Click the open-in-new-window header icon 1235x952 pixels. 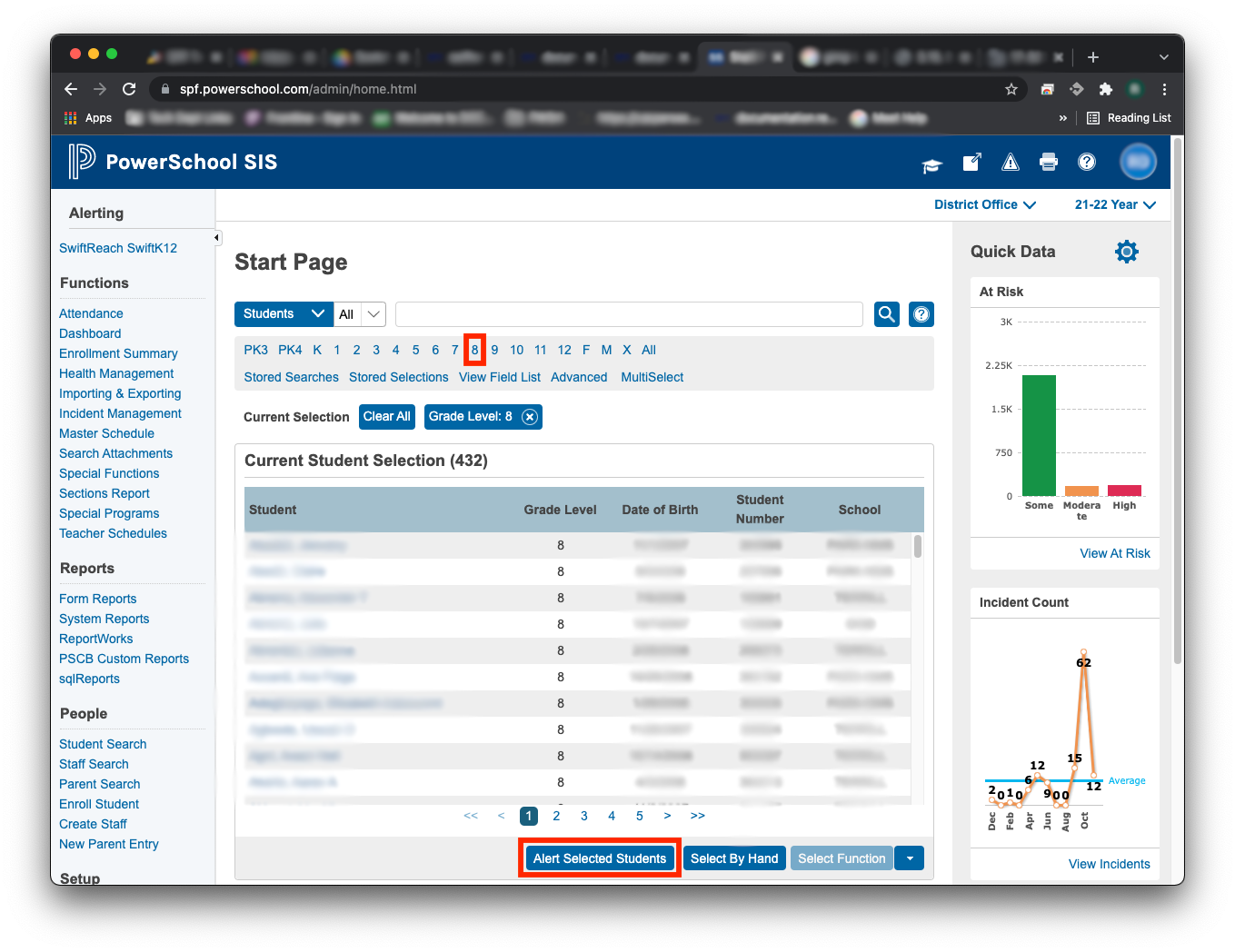click(x=971, y=162)
